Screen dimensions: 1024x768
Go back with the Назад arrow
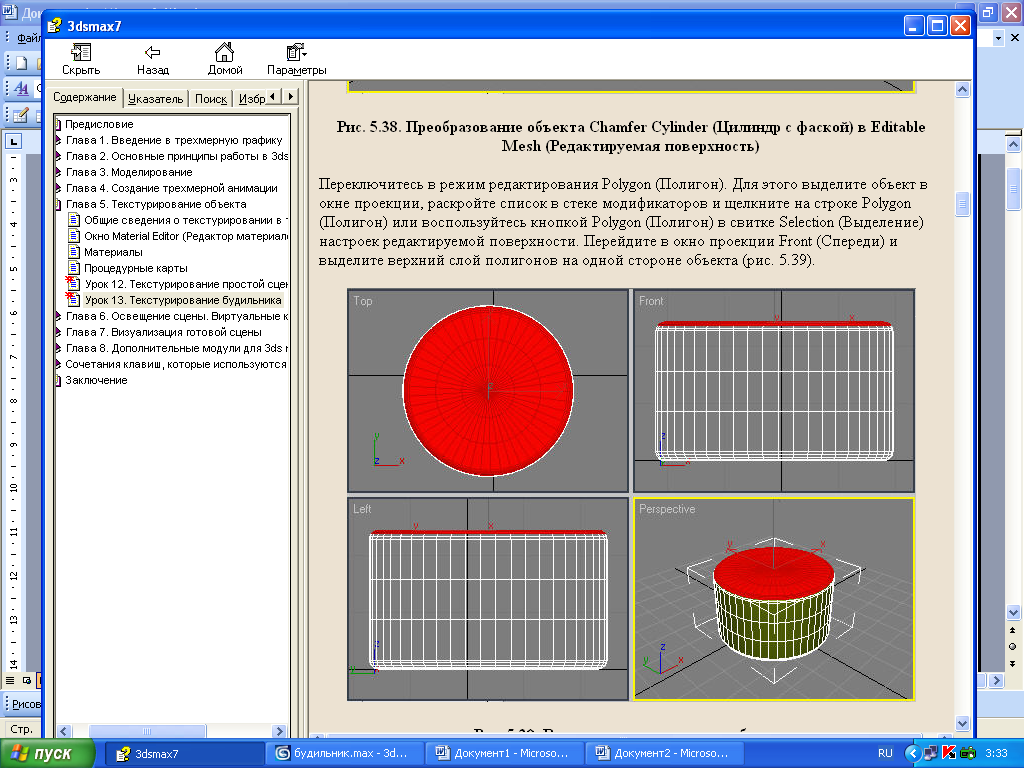point(153,59)
